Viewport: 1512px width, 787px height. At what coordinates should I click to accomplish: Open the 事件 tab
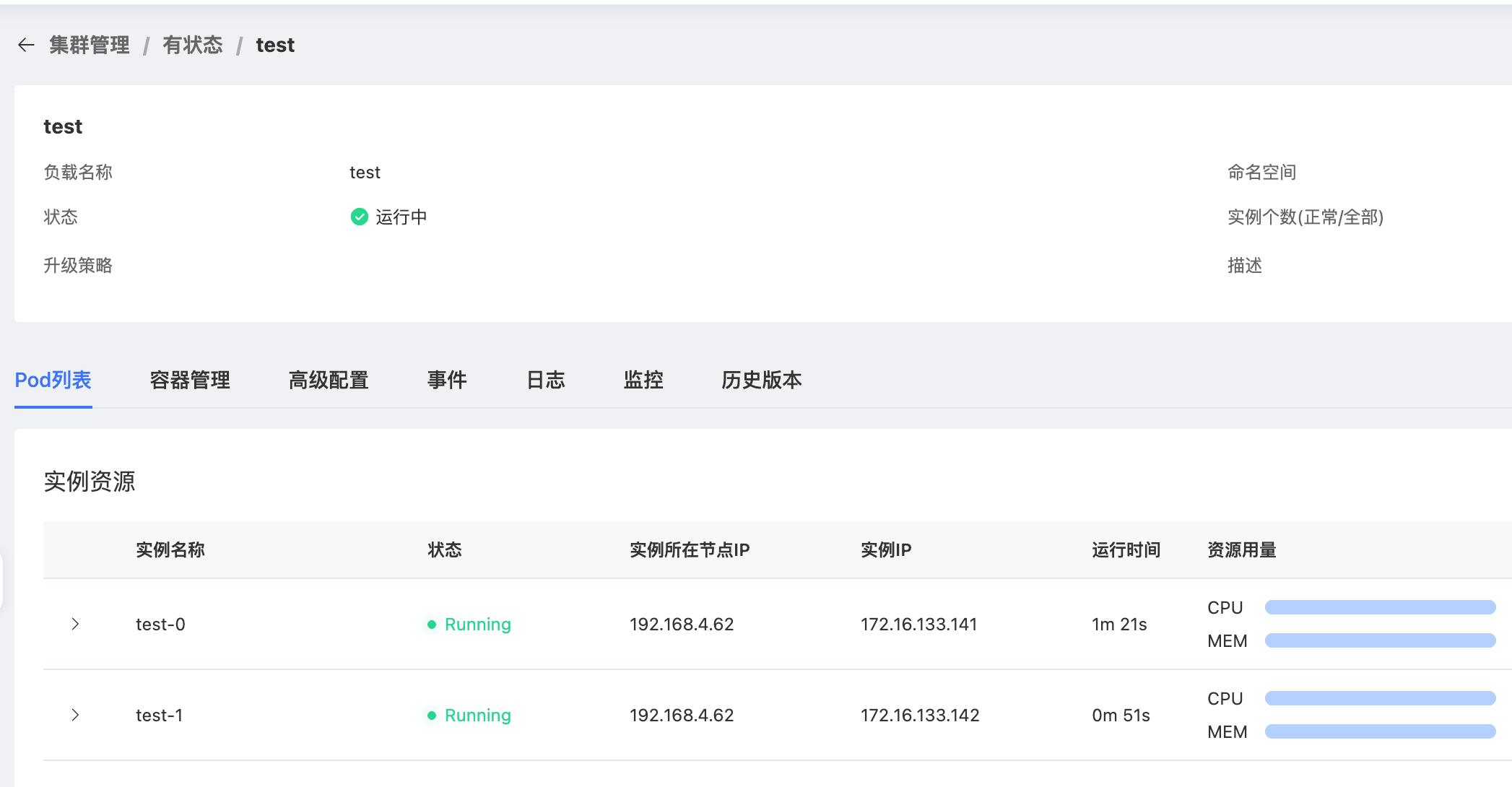tap(447, 380)
